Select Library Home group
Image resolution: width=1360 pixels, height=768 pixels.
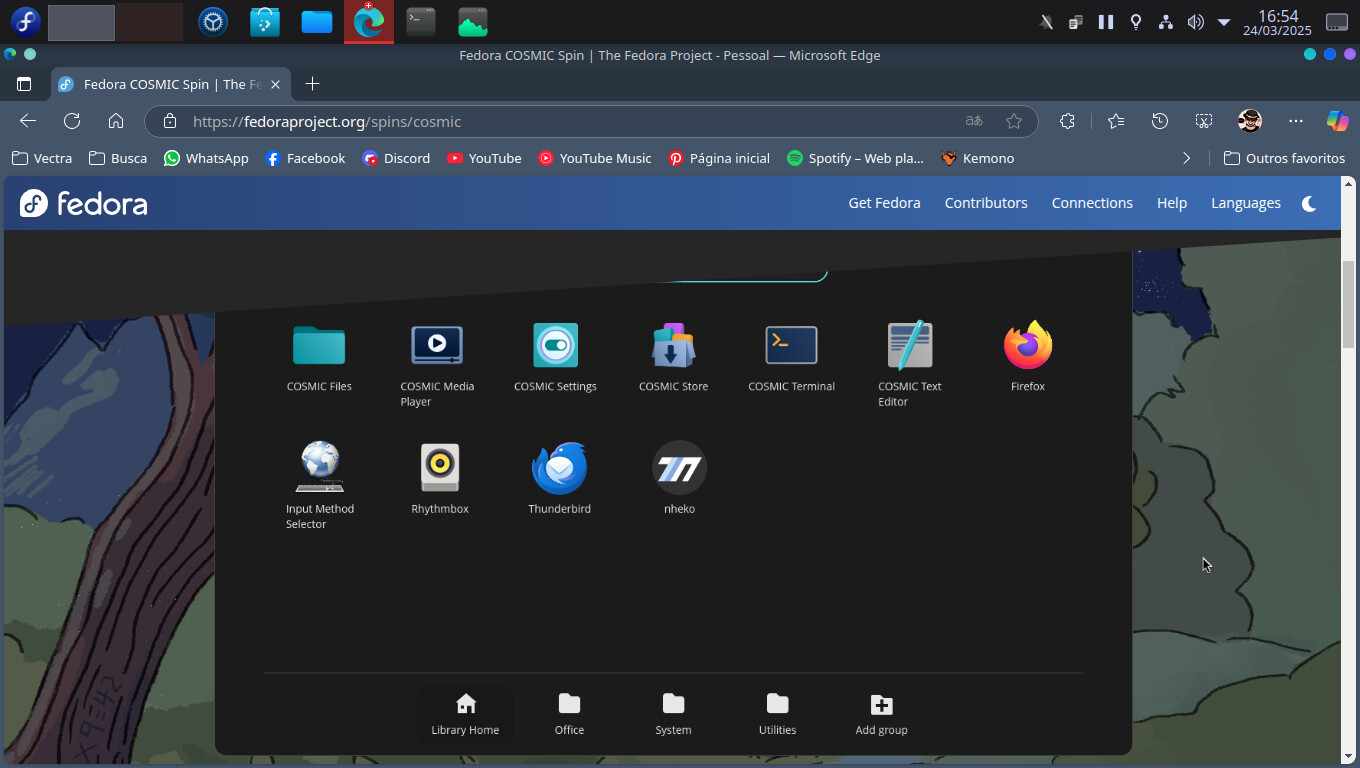[x=465, y=715]
